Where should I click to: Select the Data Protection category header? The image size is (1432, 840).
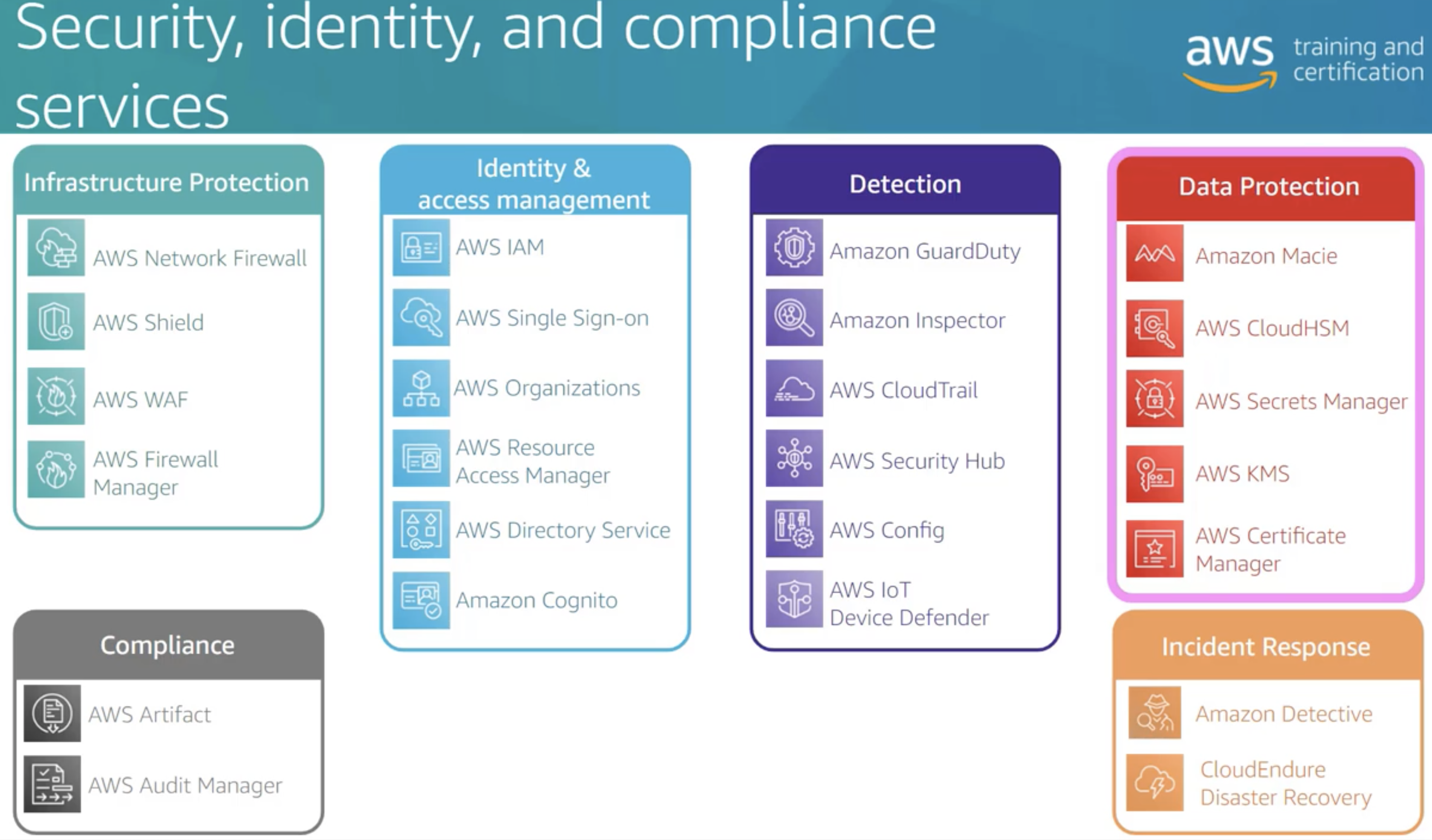coord(1266,189)
